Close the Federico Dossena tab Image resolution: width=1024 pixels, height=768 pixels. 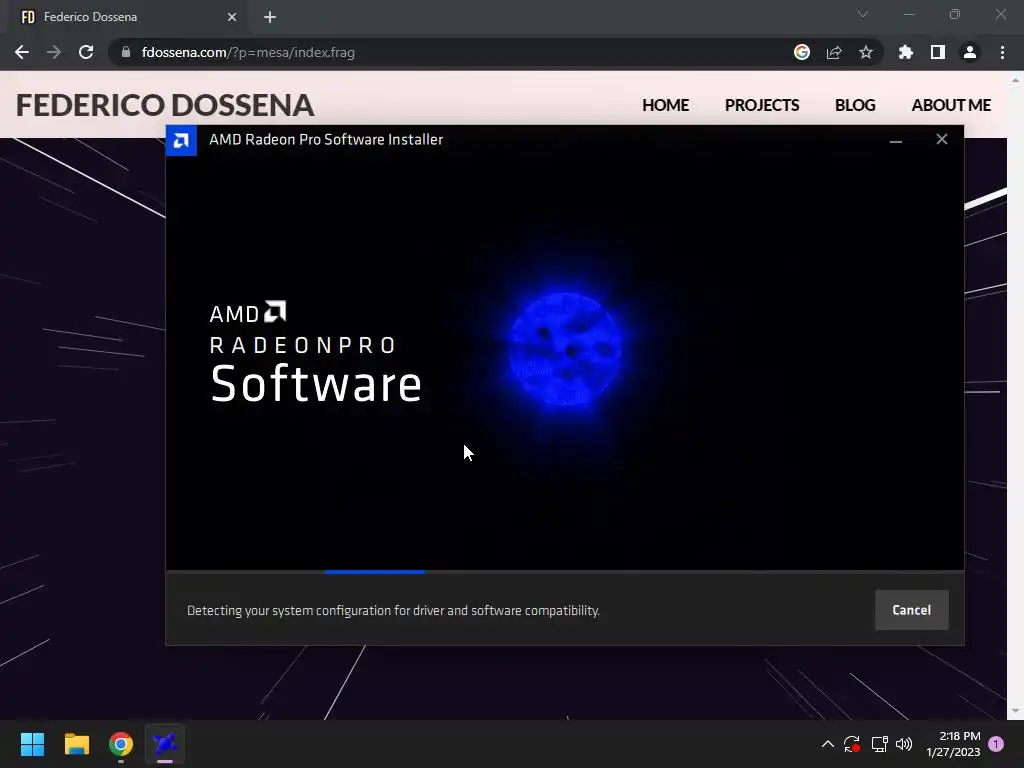(x=232, y=17)
